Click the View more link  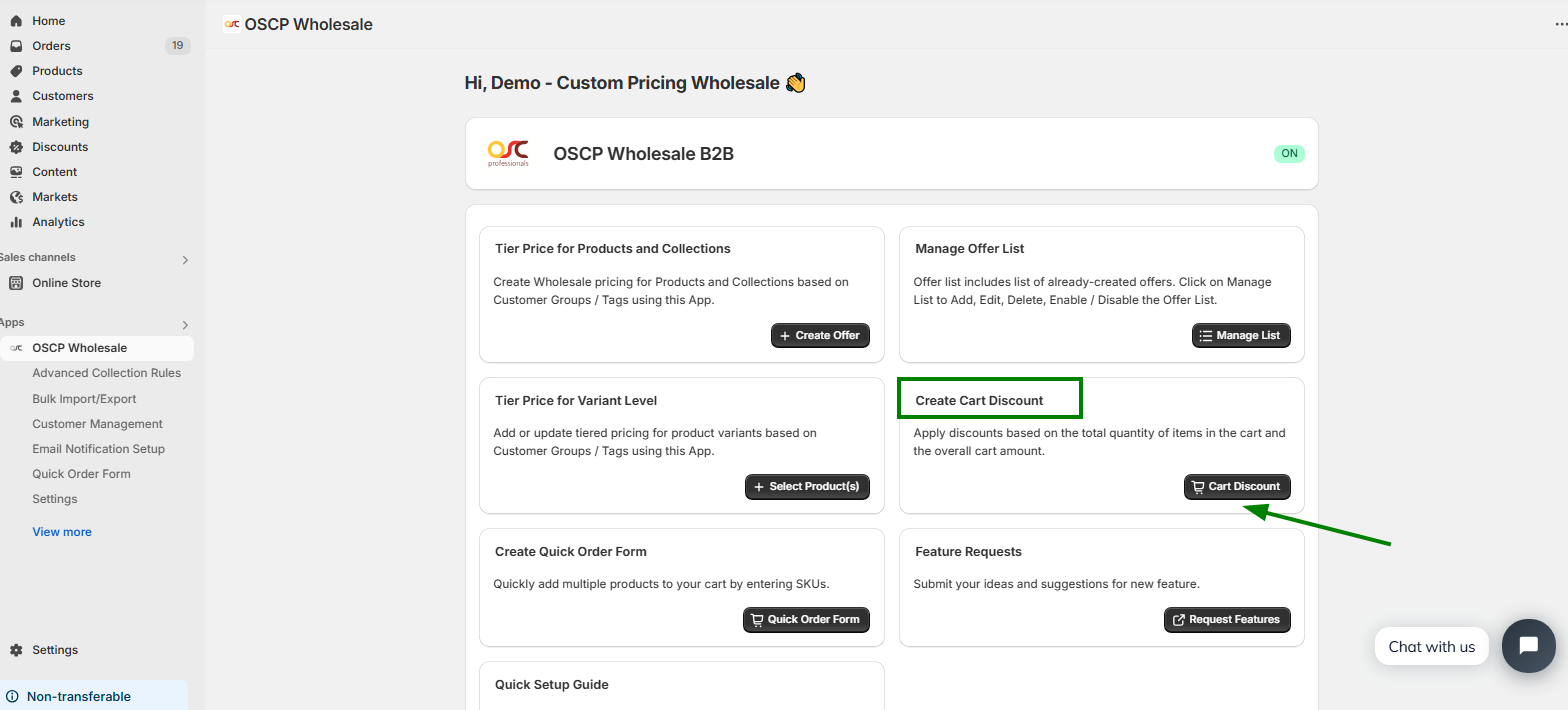pyautogui.click(x=62, y=532)
